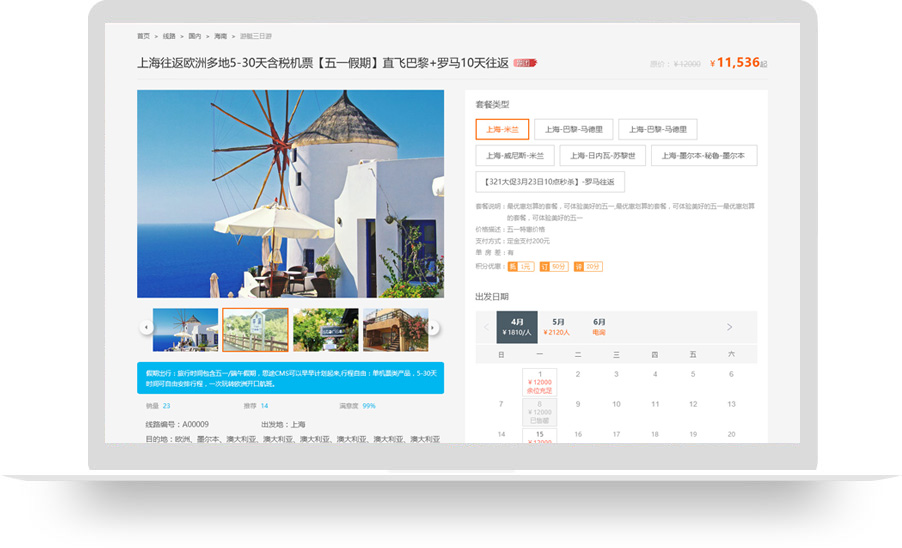Click the previous thumbnail arrow in the gallery
The height and width of the screenshot is (548, 902).
click(x=146, y=327)
